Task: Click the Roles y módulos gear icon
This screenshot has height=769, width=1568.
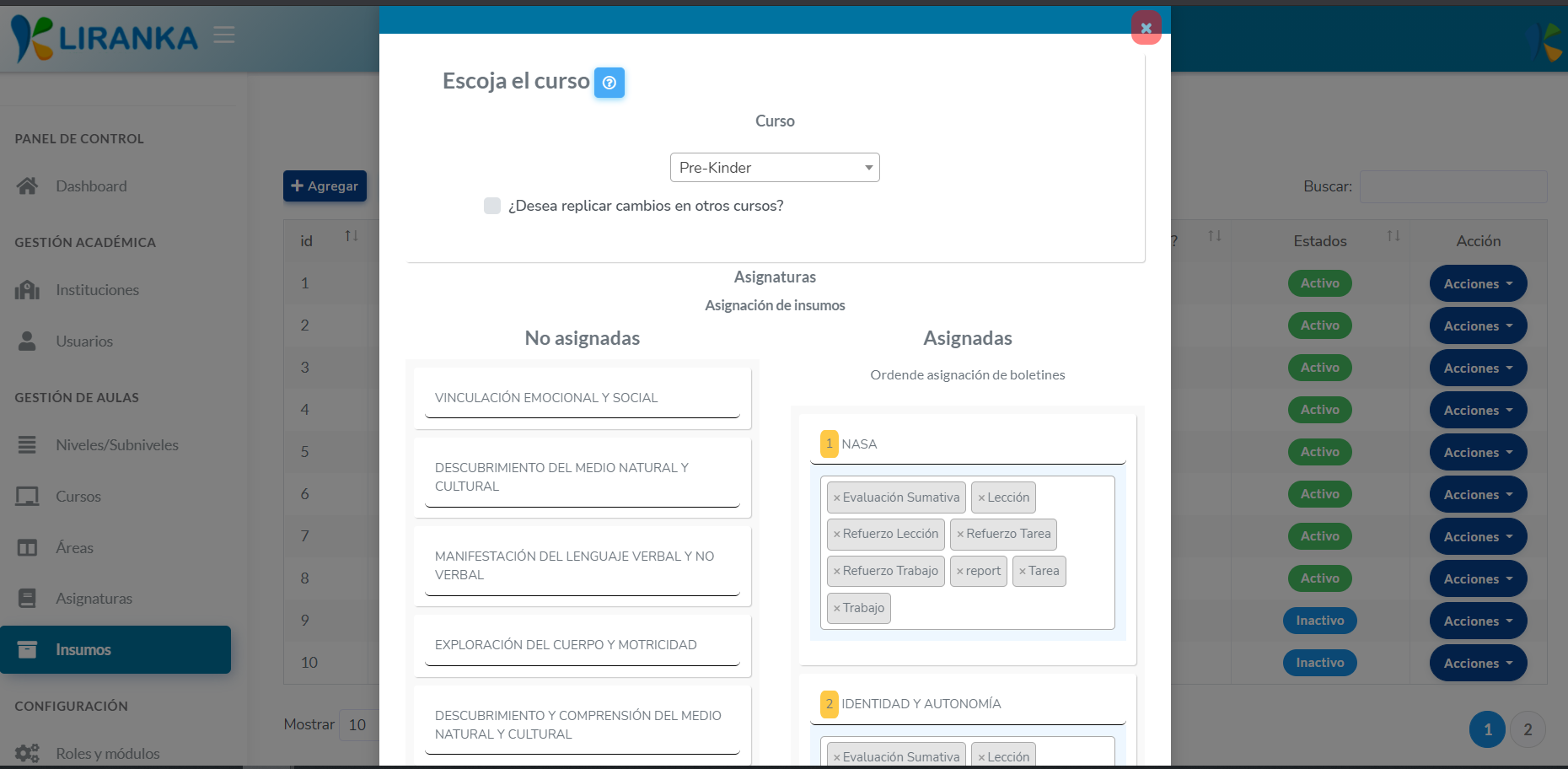Action: (x=28, y=753)
